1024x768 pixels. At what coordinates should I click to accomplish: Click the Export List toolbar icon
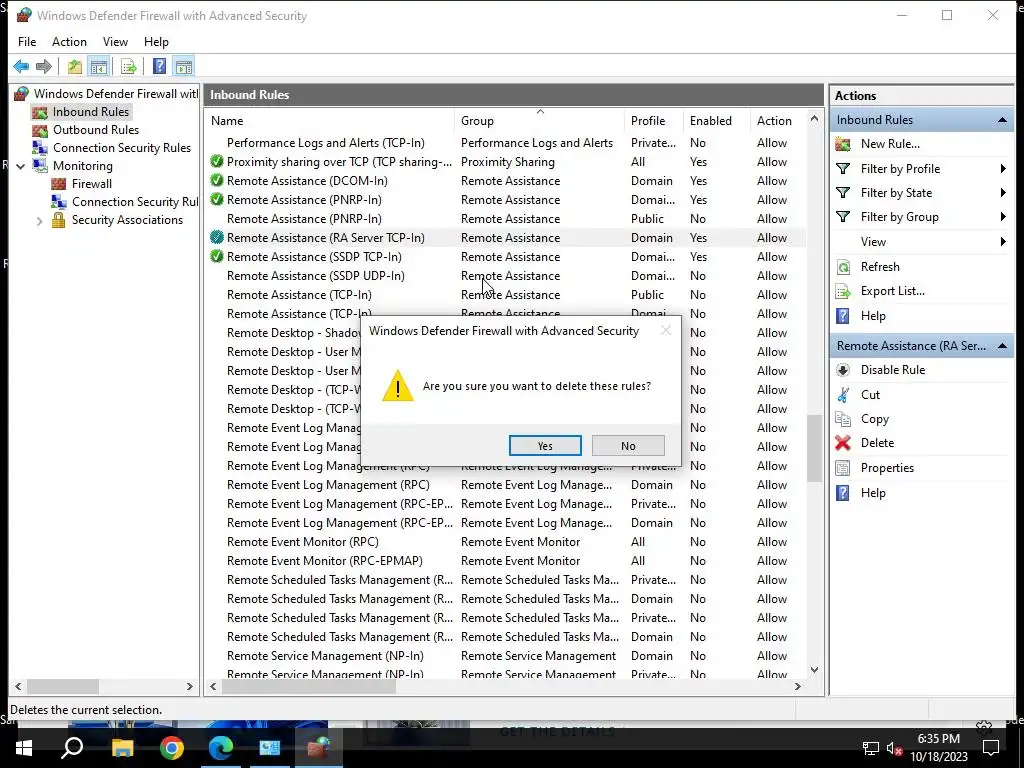129,66
